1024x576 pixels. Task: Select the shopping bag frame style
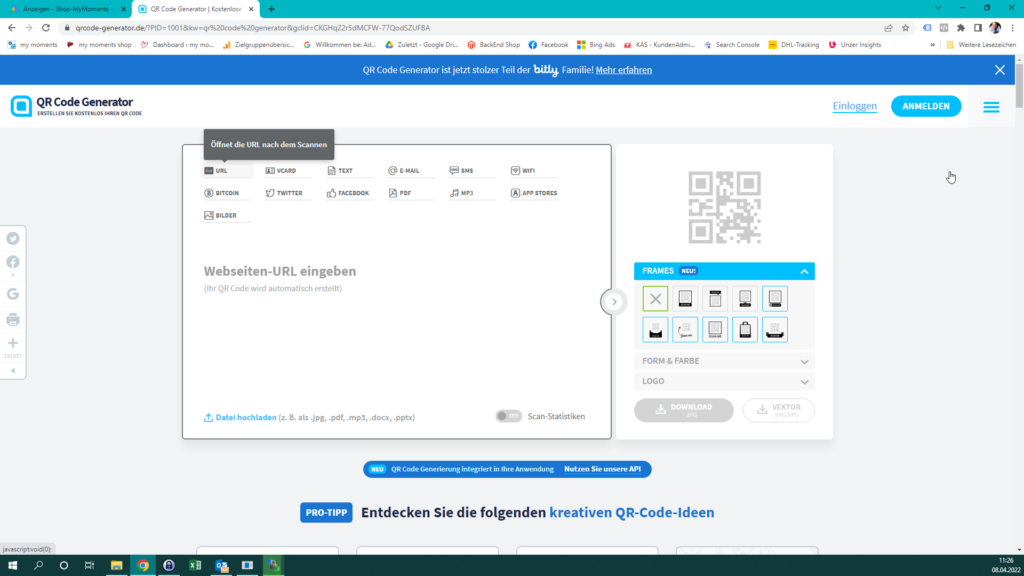click(745, 330)
